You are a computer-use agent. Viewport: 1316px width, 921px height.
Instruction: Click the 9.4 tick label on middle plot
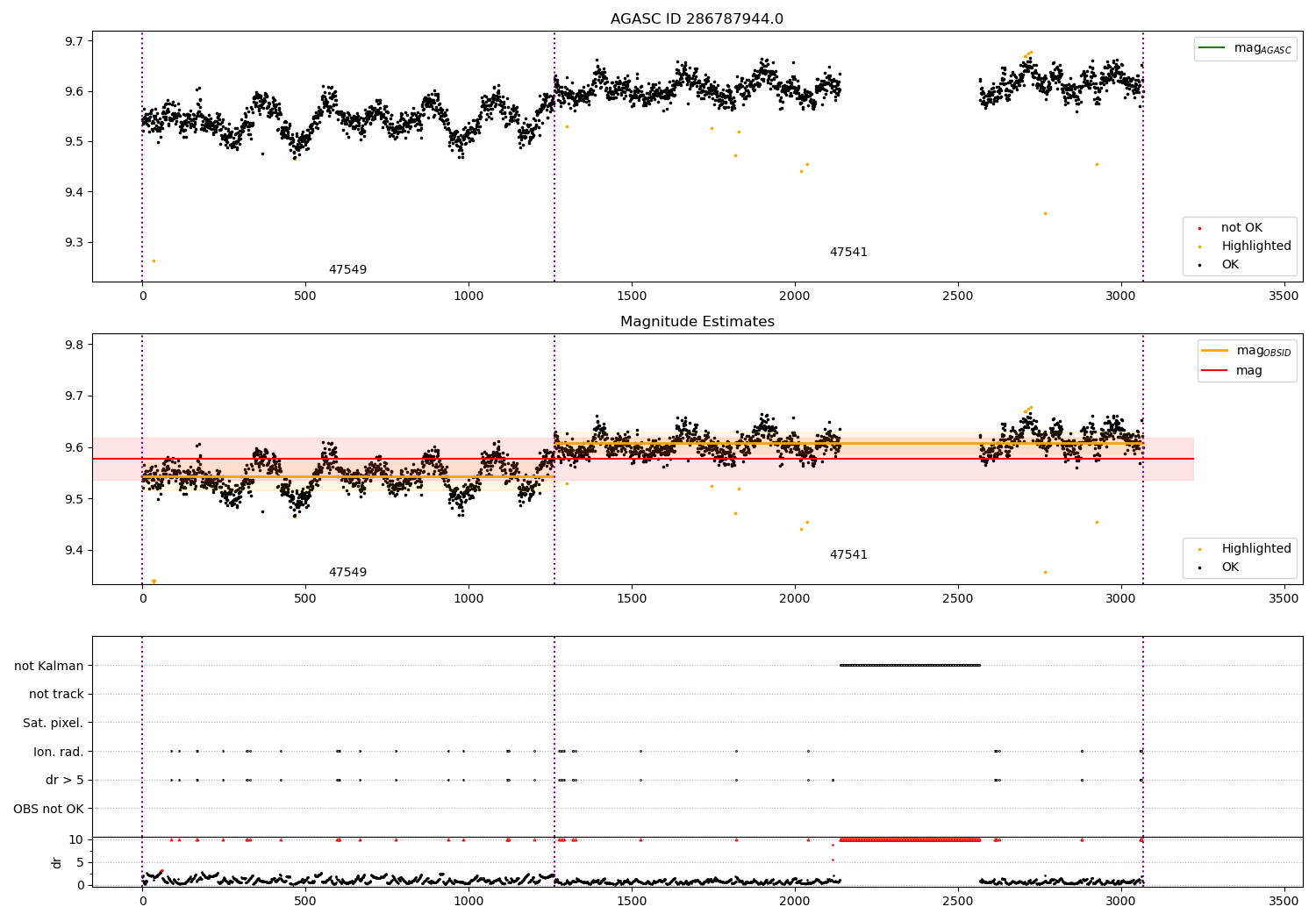coord(74,551)
